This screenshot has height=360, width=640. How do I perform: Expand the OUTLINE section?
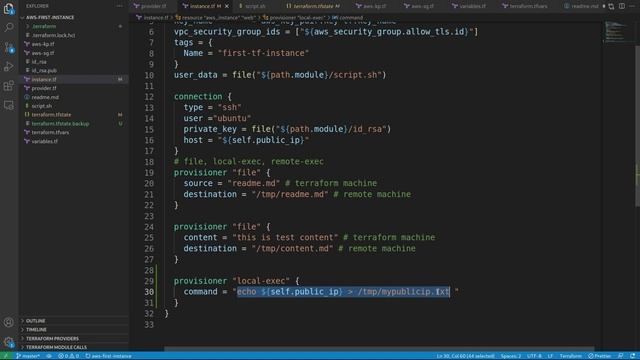point(74,321)
